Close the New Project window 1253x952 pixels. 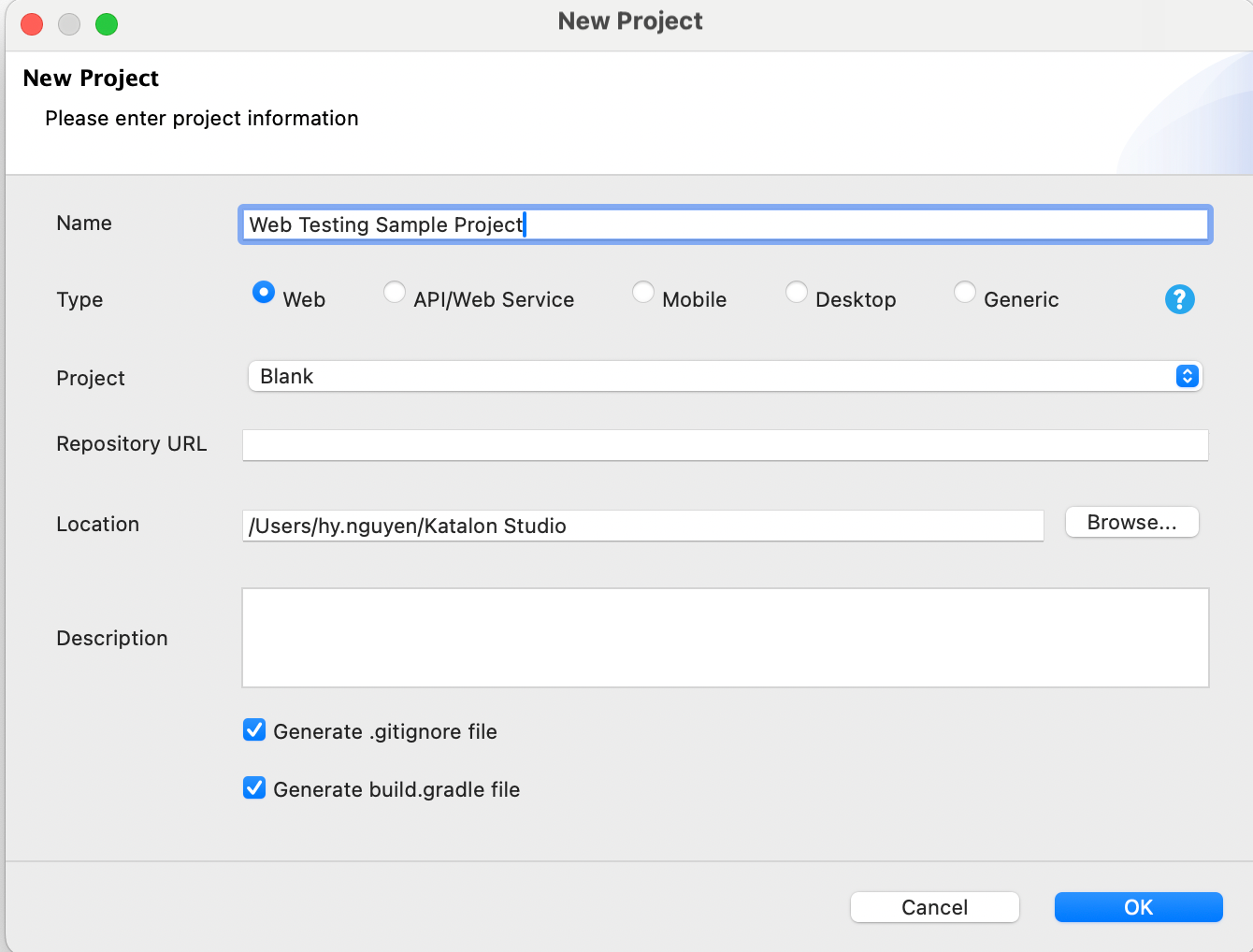32,24
